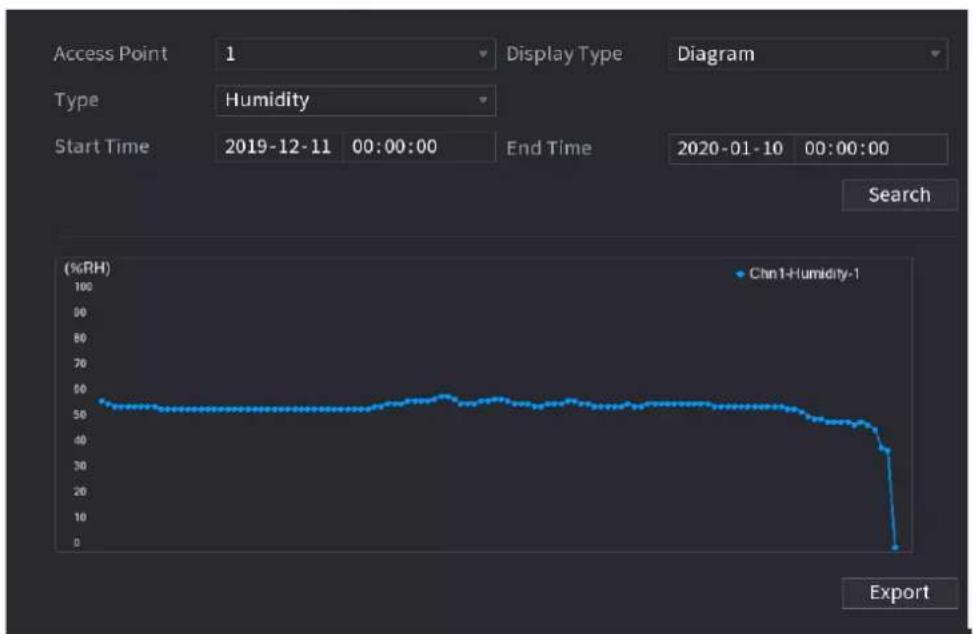The image size is (973, 634).
Task: Open the Display Type dropdown showing Diagram
Action: 807,54
